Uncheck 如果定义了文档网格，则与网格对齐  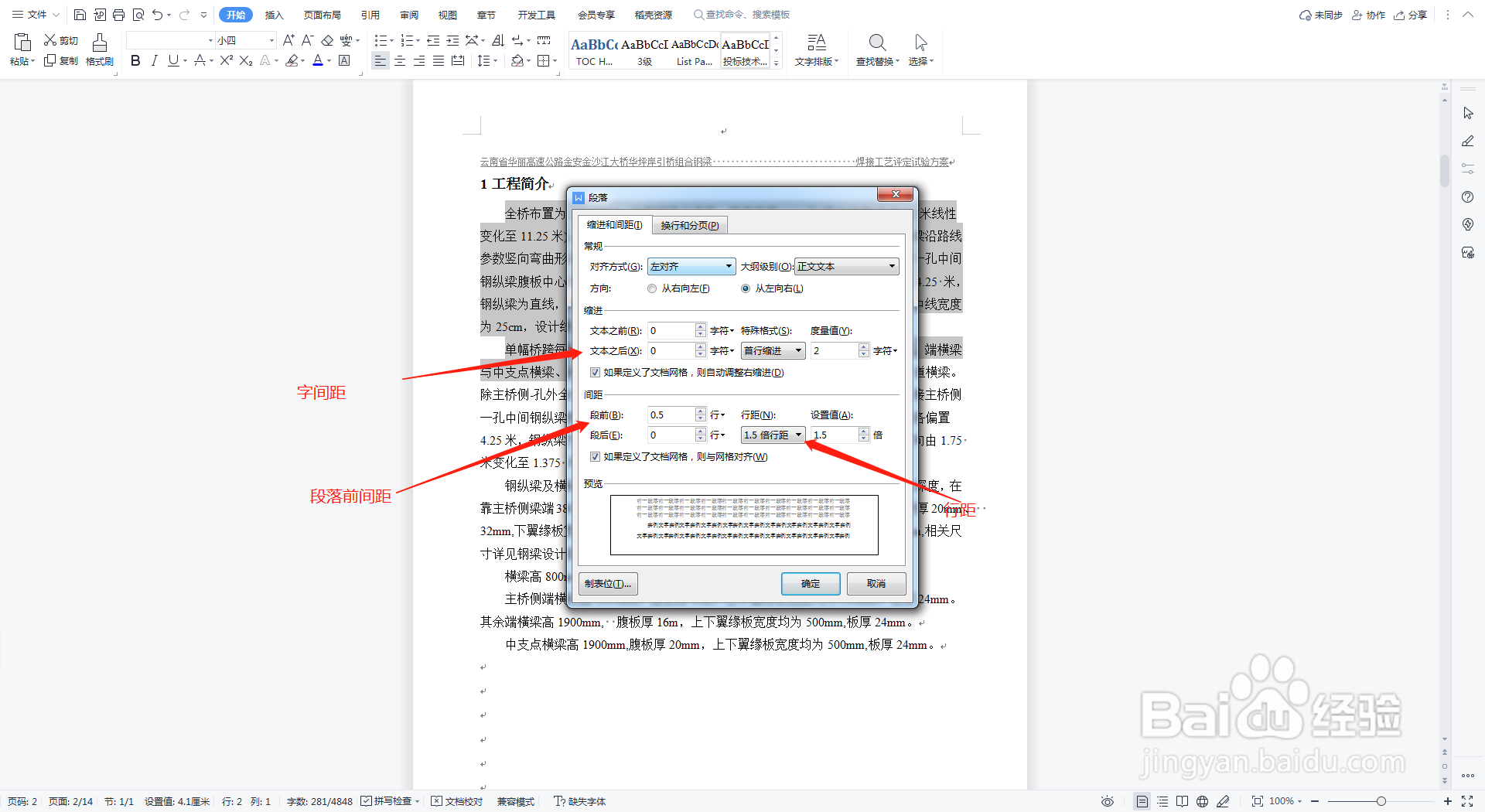(x=595, y=457)
